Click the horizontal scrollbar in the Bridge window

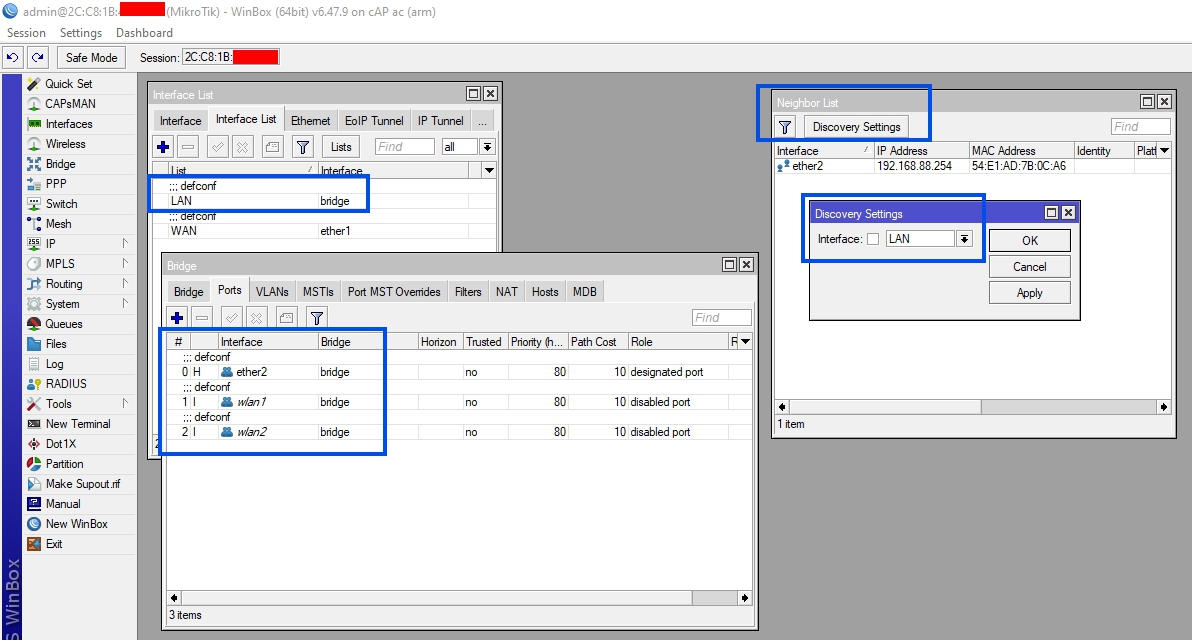pyautogui.click(x=459, y=598)
